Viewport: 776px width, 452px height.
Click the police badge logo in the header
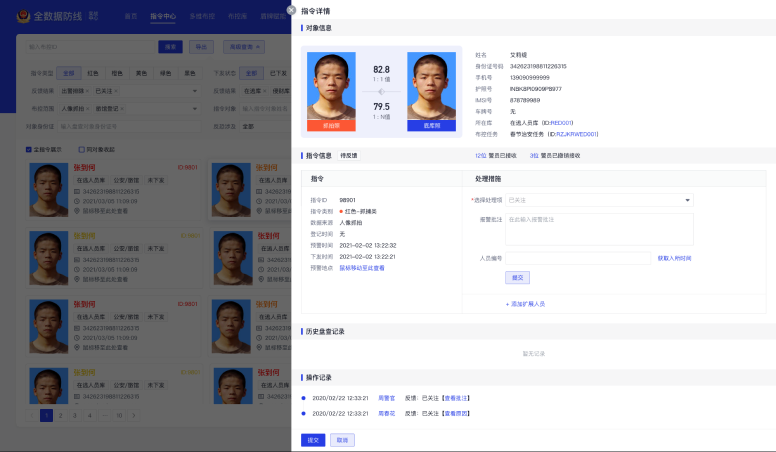[23, 16]
